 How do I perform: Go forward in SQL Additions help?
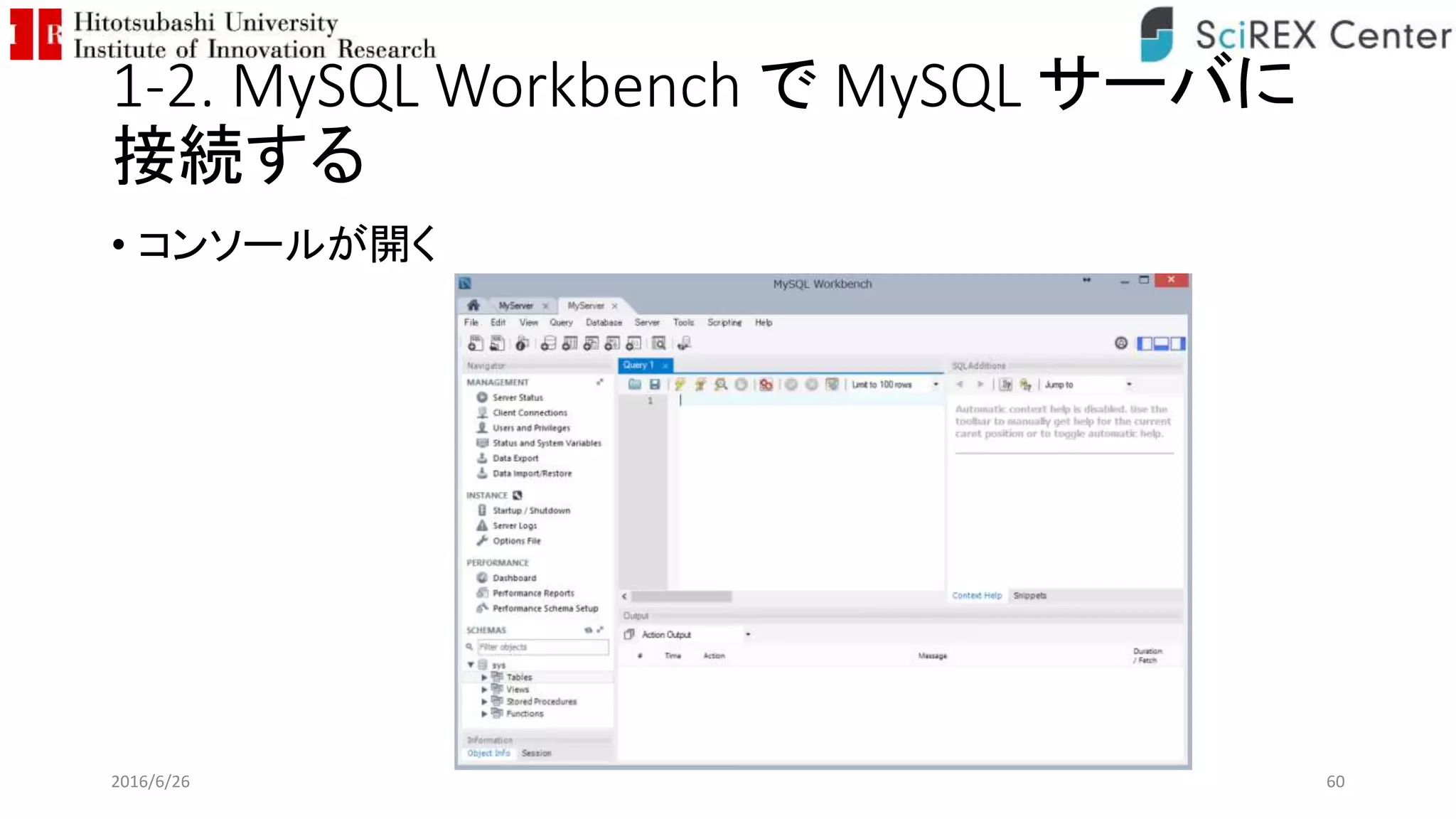click(980, 384)
